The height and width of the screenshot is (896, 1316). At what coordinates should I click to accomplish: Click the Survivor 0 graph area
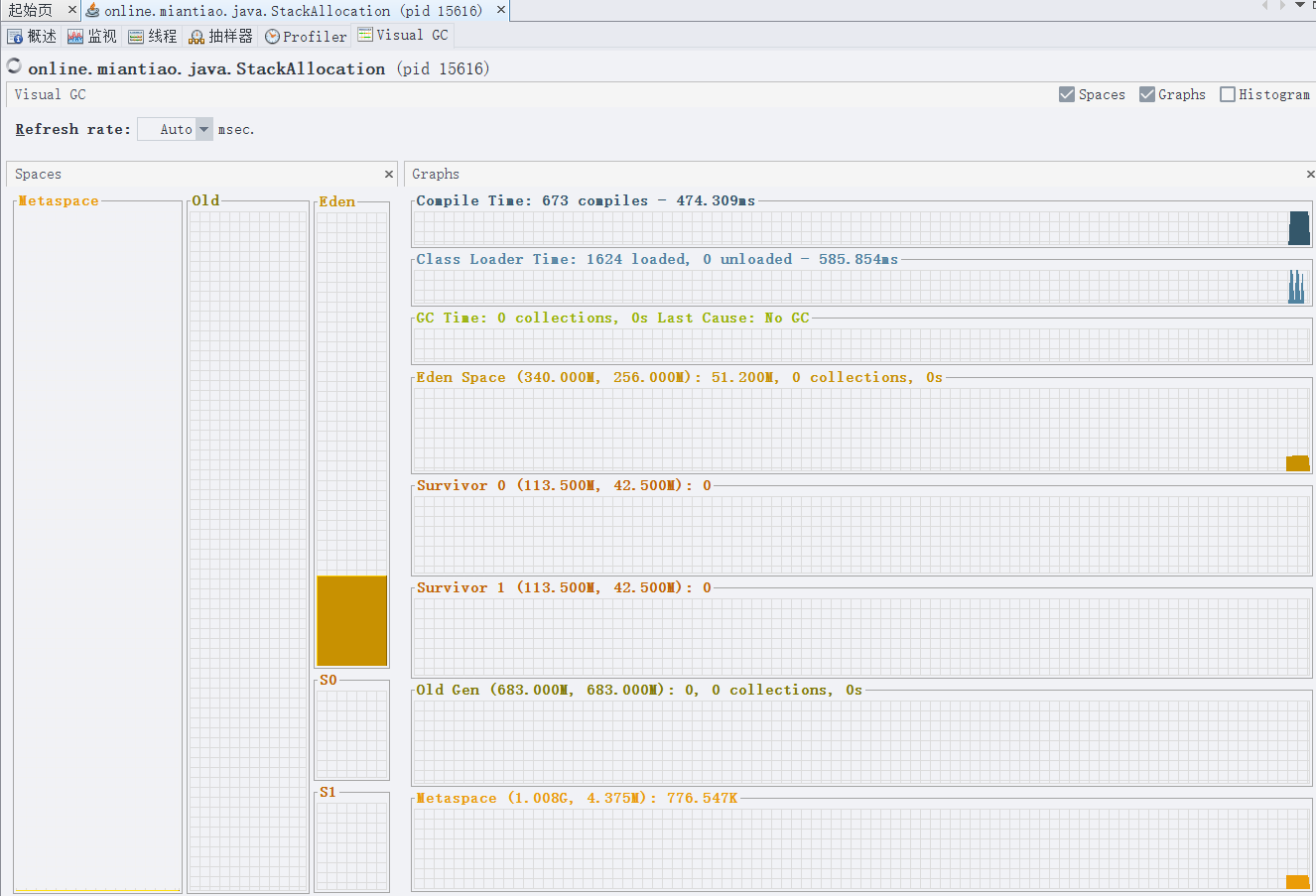[861, 535]
